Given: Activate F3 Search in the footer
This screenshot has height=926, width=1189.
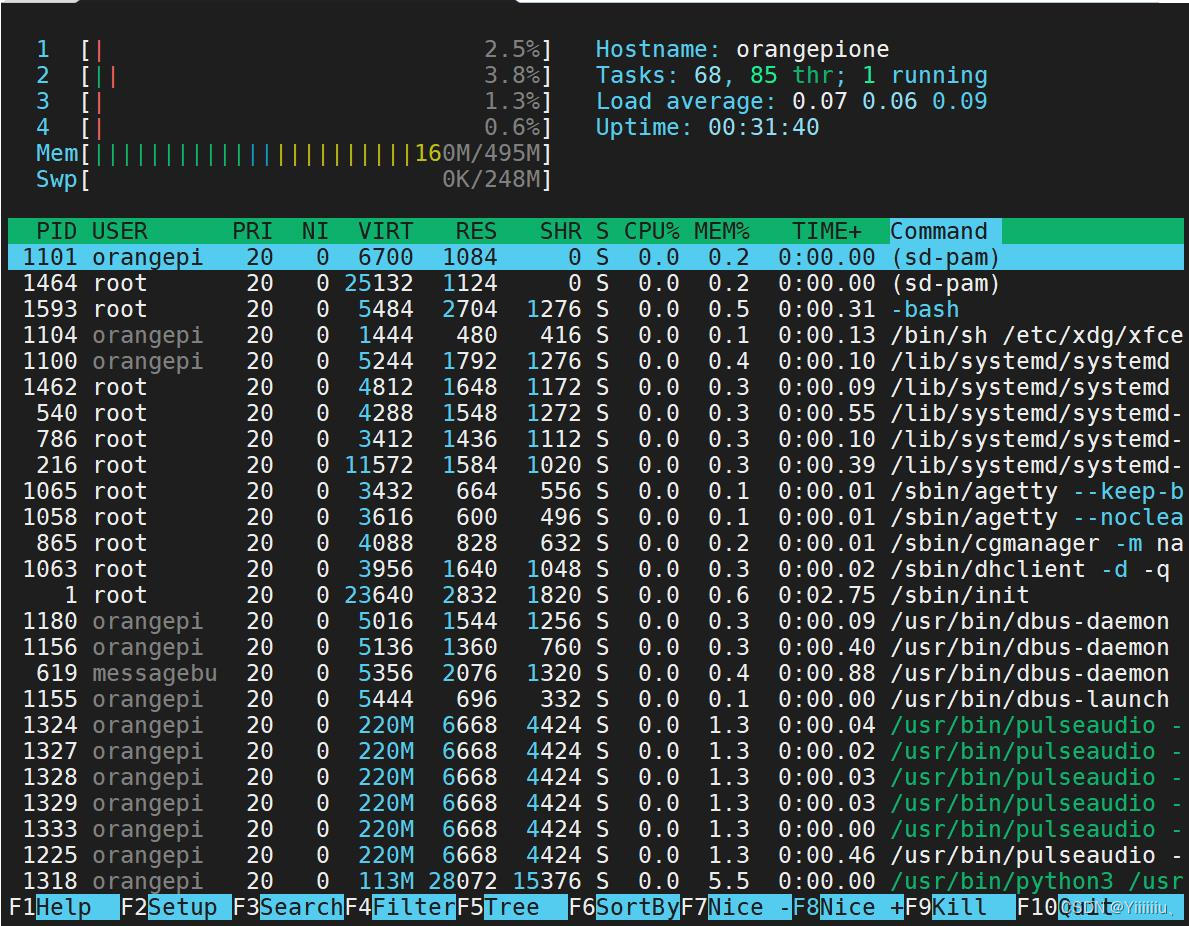Looking at the screenshot, I should [x=287, y=907].
